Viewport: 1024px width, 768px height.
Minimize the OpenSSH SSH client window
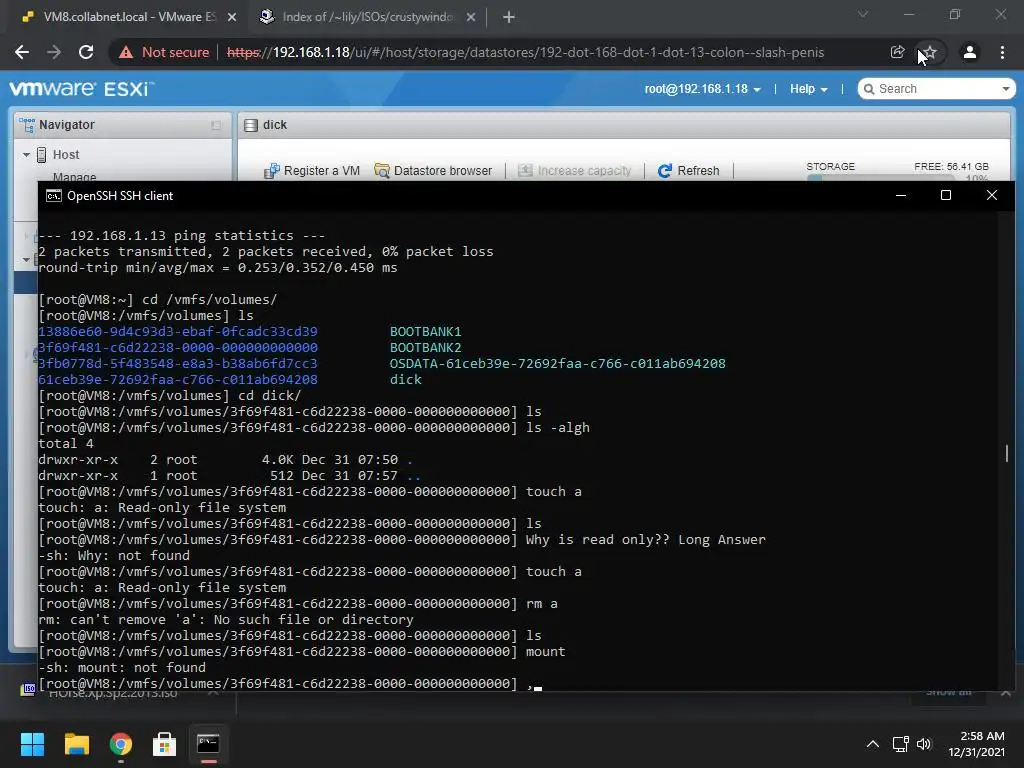coord(901,195)
